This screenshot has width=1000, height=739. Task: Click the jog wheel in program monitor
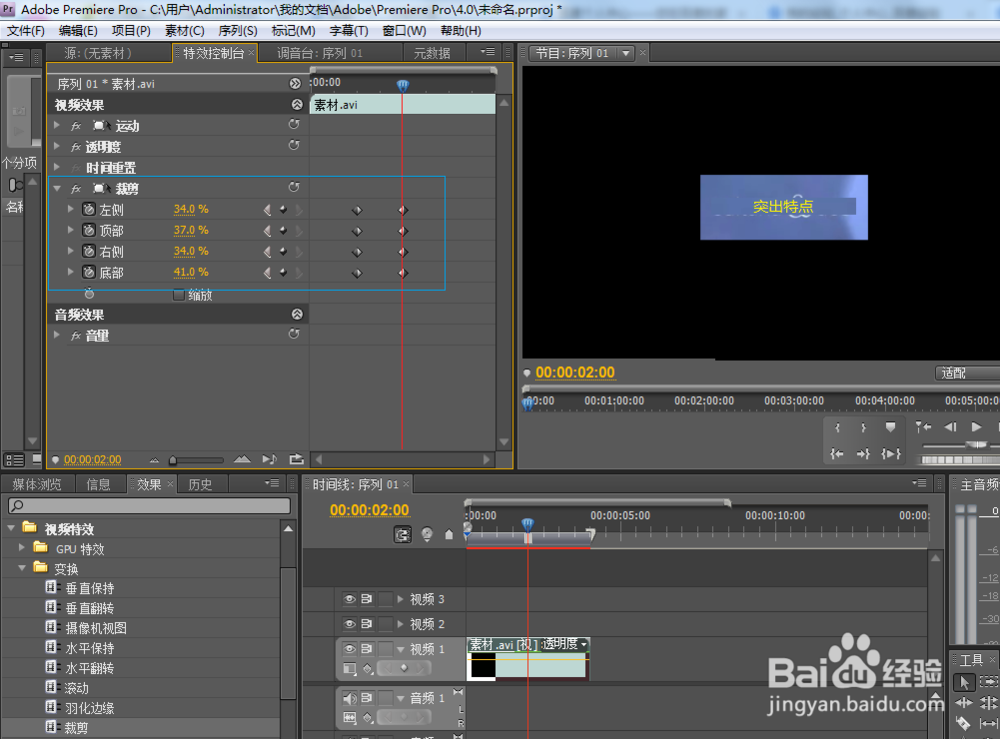click(960, 460)
